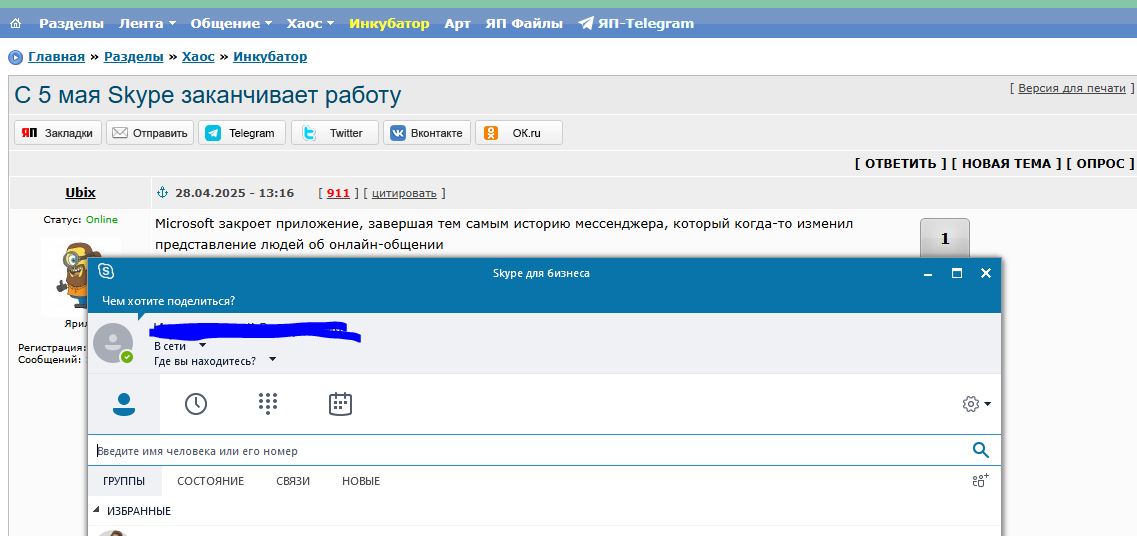Open the Contacts tab icon in Skype

124,404
